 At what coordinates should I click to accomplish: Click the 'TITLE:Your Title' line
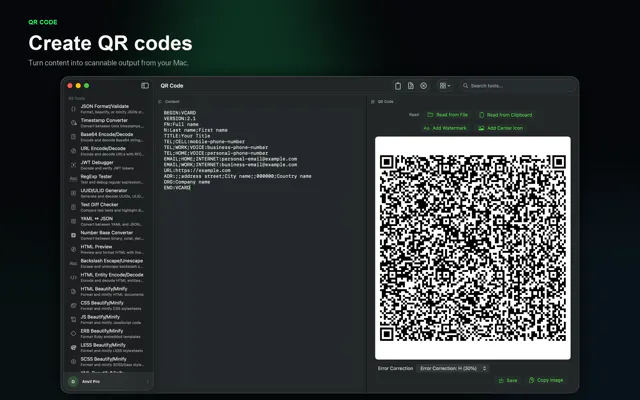click(187, 136)
